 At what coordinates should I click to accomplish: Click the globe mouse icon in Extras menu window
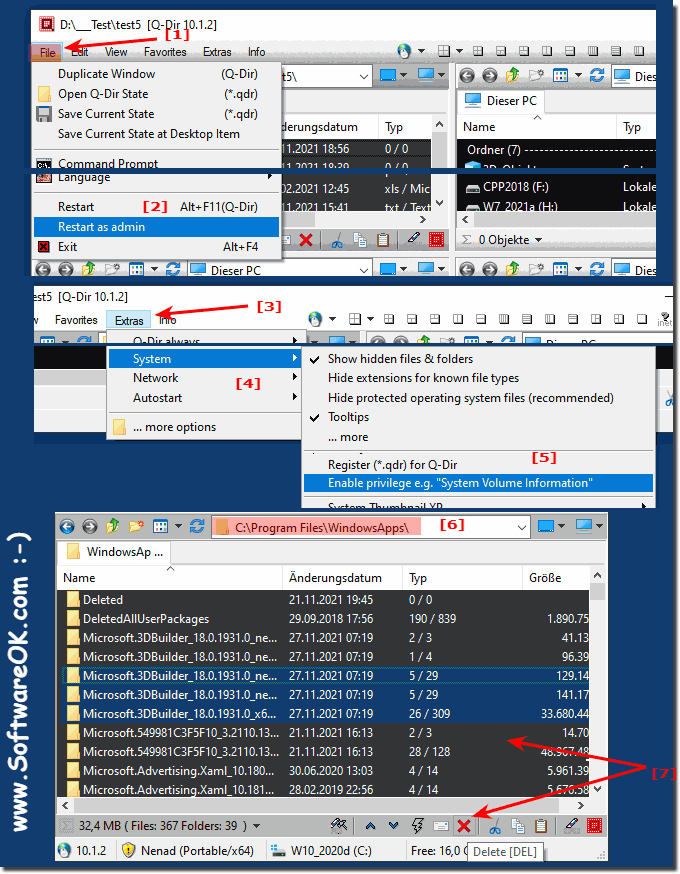[x=315, y=319]
